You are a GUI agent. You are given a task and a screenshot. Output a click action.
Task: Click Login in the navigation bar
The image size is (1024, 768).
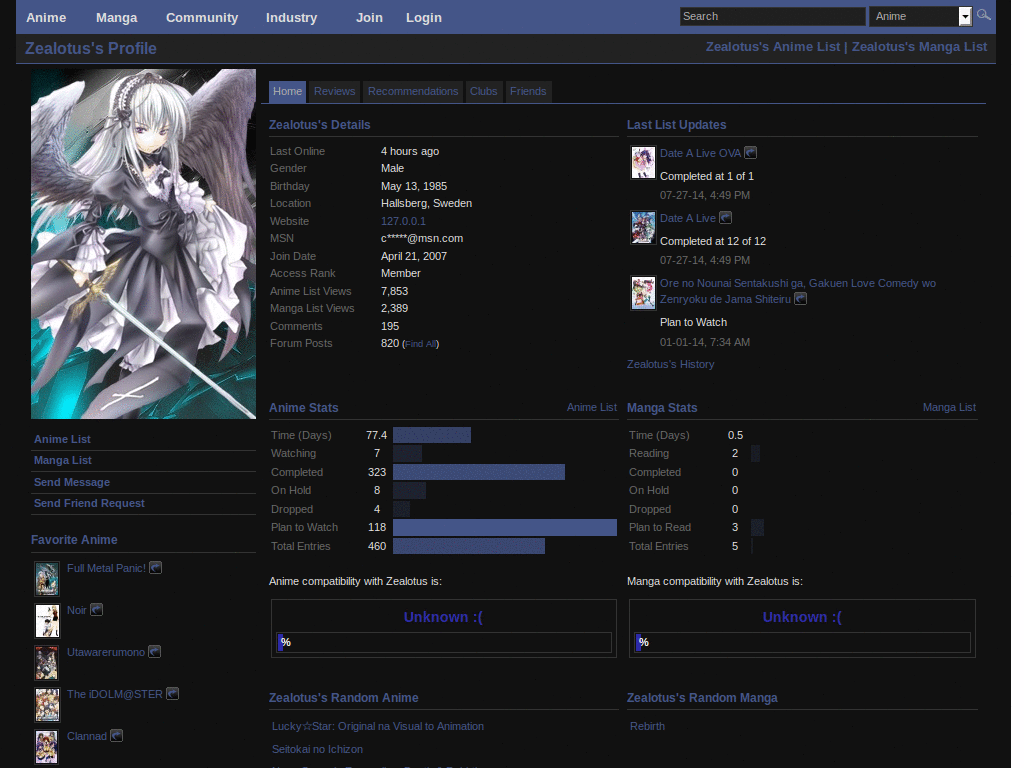(x=424, y=18)
